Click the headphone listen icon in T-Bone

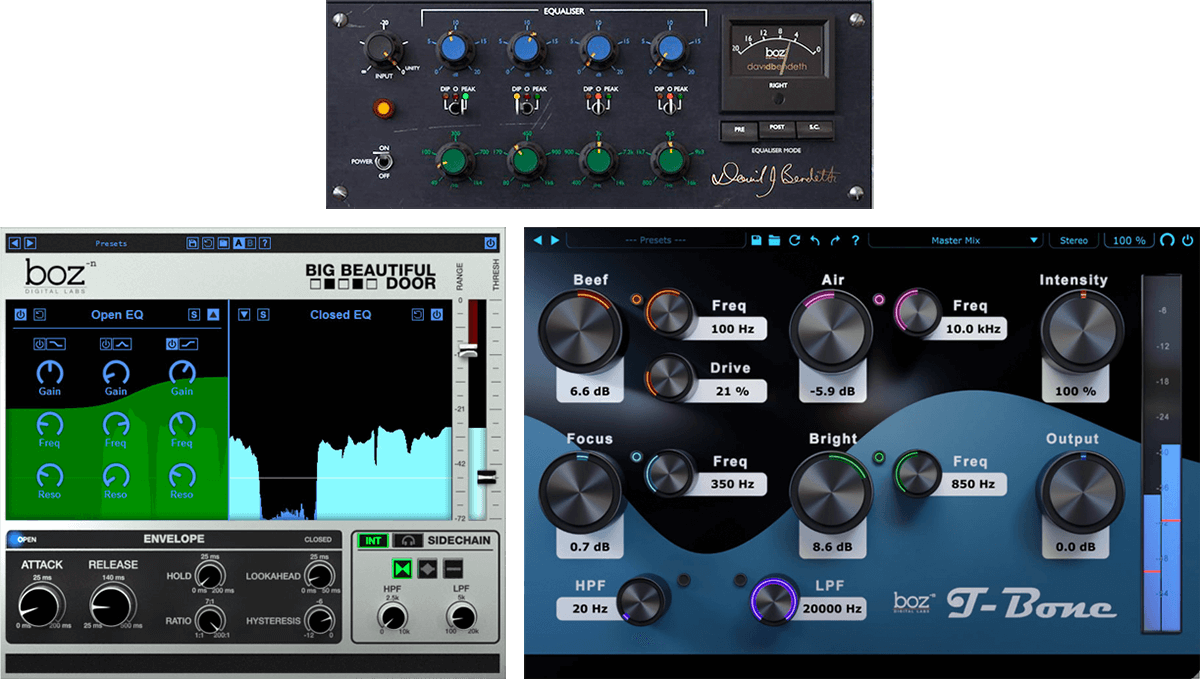point(1167,240)
